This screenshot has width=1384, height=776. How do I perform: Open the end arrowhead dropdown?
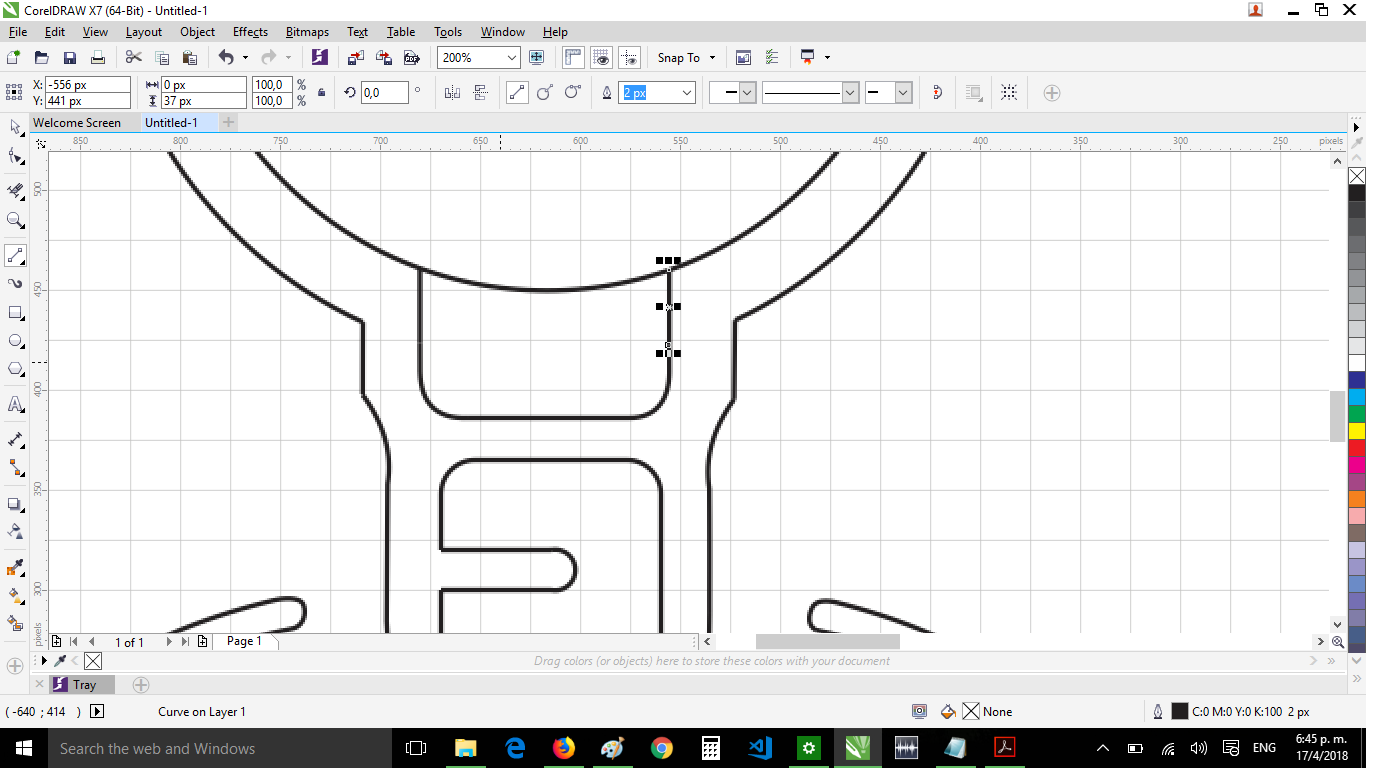point(904,93)
